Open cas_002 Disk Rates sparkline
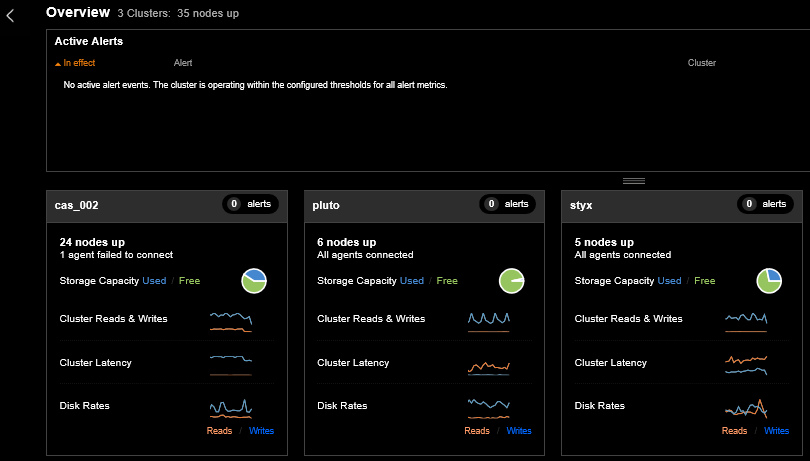 tap(231, 408)
